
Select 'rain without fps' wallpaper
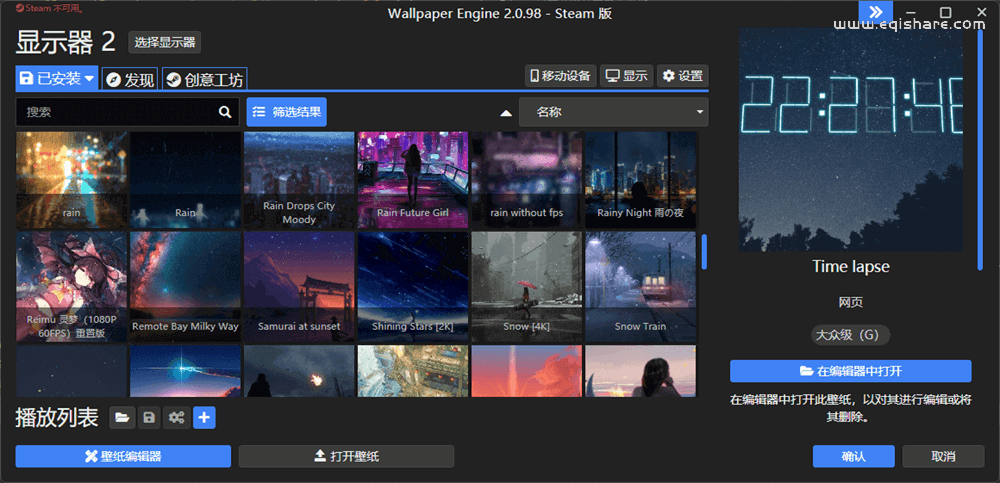pos(526,180)
